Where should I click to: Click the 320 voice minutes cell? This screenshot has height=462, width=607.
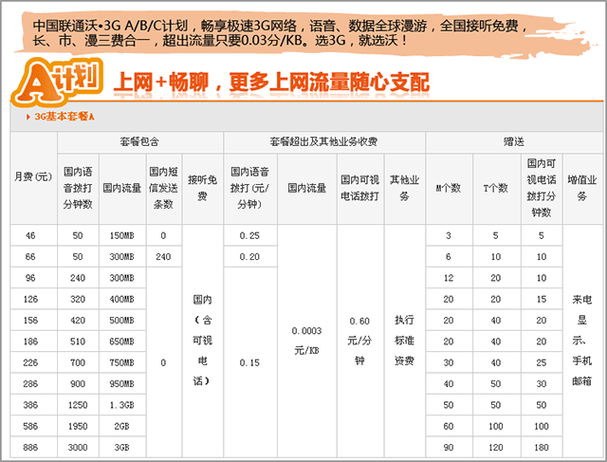point(78,299)
